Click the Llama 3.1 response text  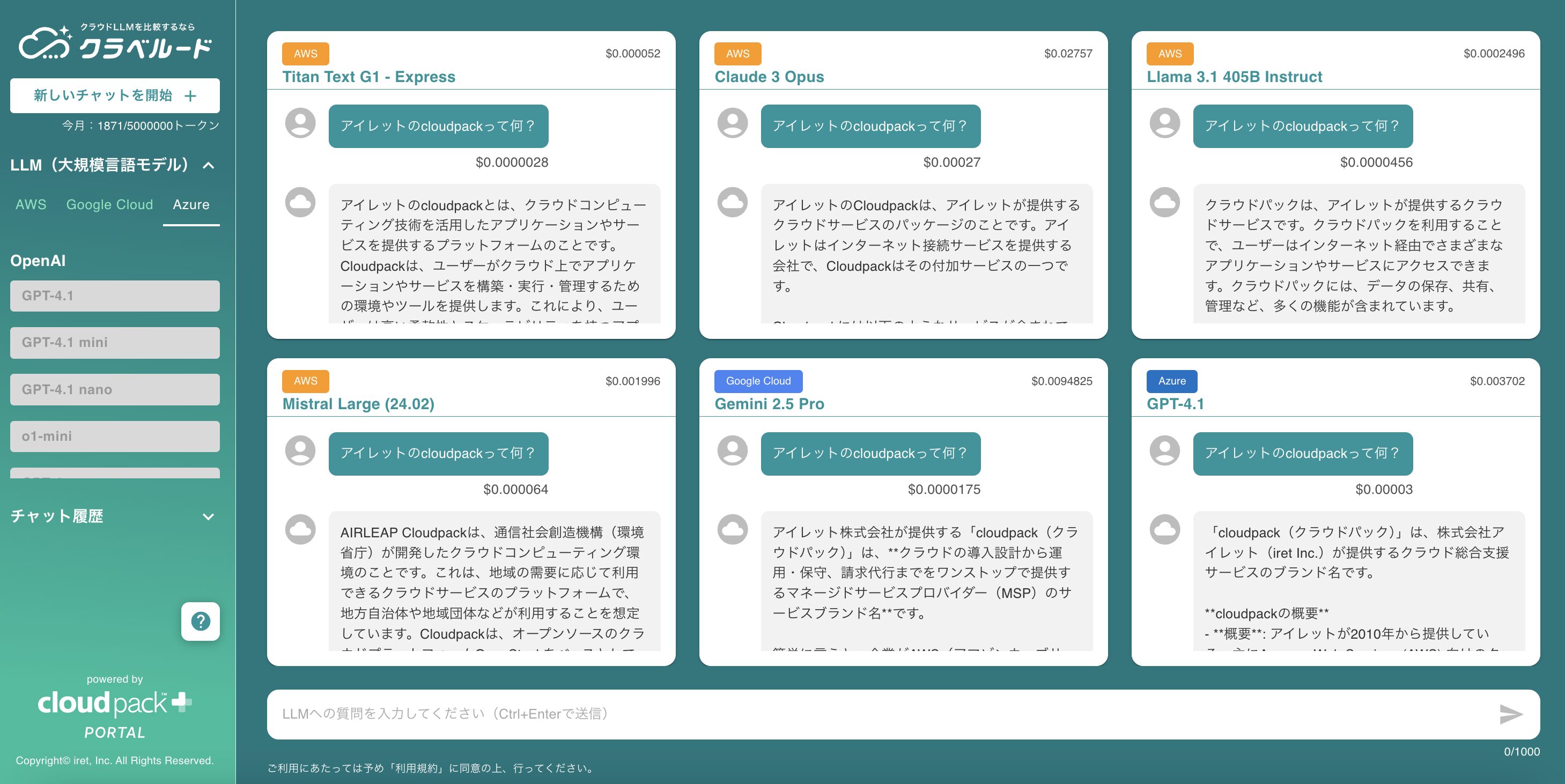pos(1359,254)
